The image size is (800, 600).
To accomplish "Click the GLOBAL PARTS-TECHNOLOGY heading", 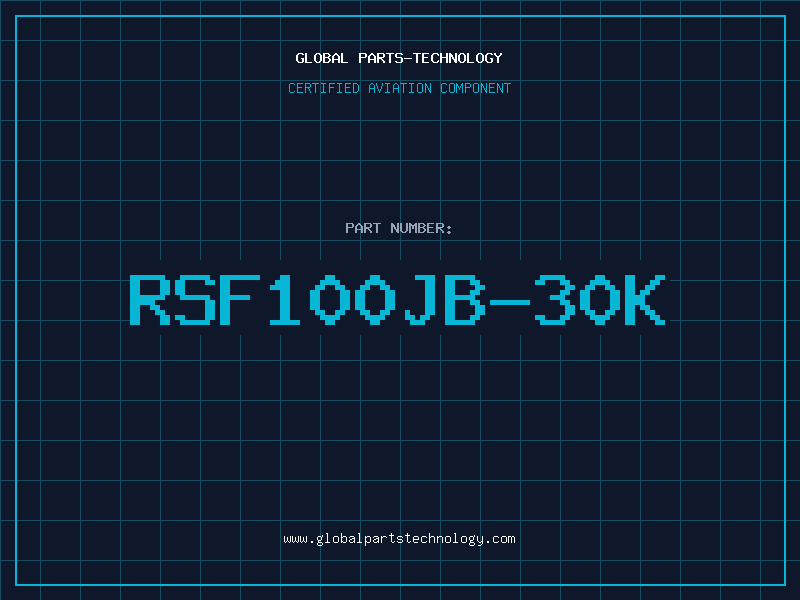I will point(399,58).
